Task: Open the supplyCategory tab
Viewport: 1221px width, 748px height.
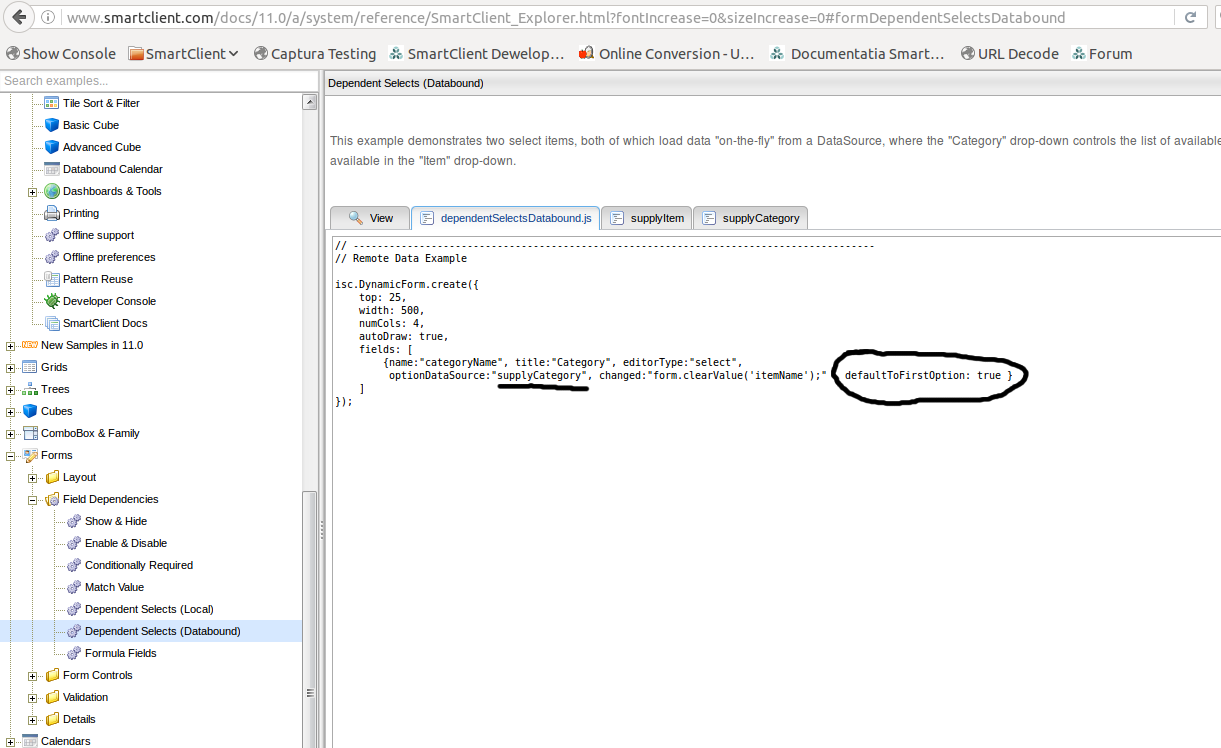Action: pyautogui.click(x=751, y=218)
